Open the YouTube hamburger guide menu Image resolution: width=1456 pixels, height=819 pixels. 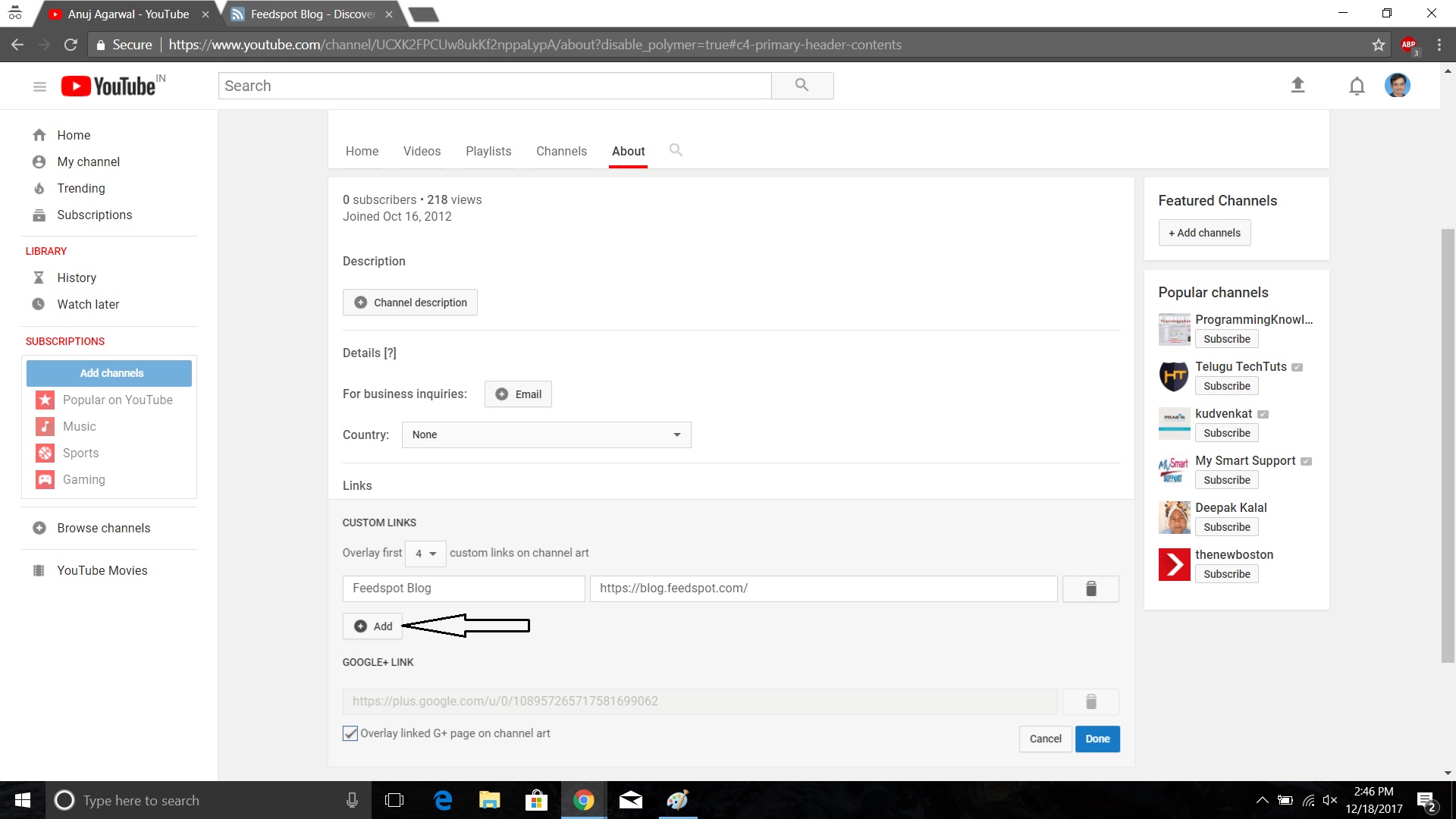[39, 86]
